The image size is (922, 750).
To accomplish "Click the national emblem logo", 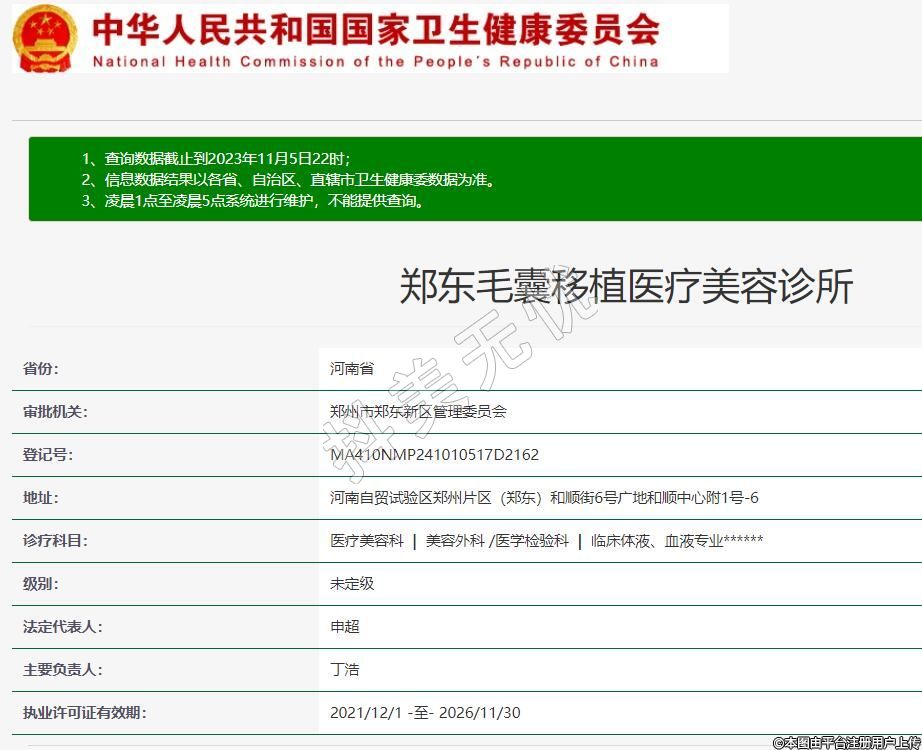I will pyautogui.click(x=45, y=37).
